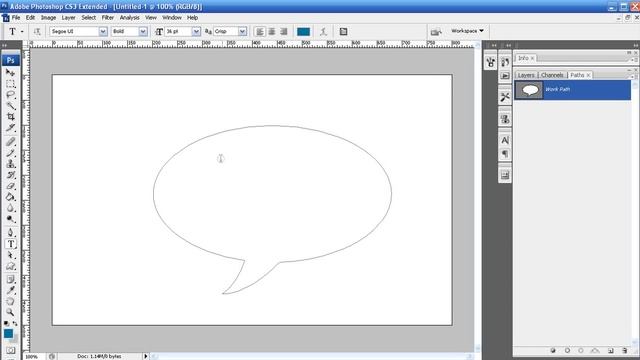Select the Slice tool

pos(11,128)
